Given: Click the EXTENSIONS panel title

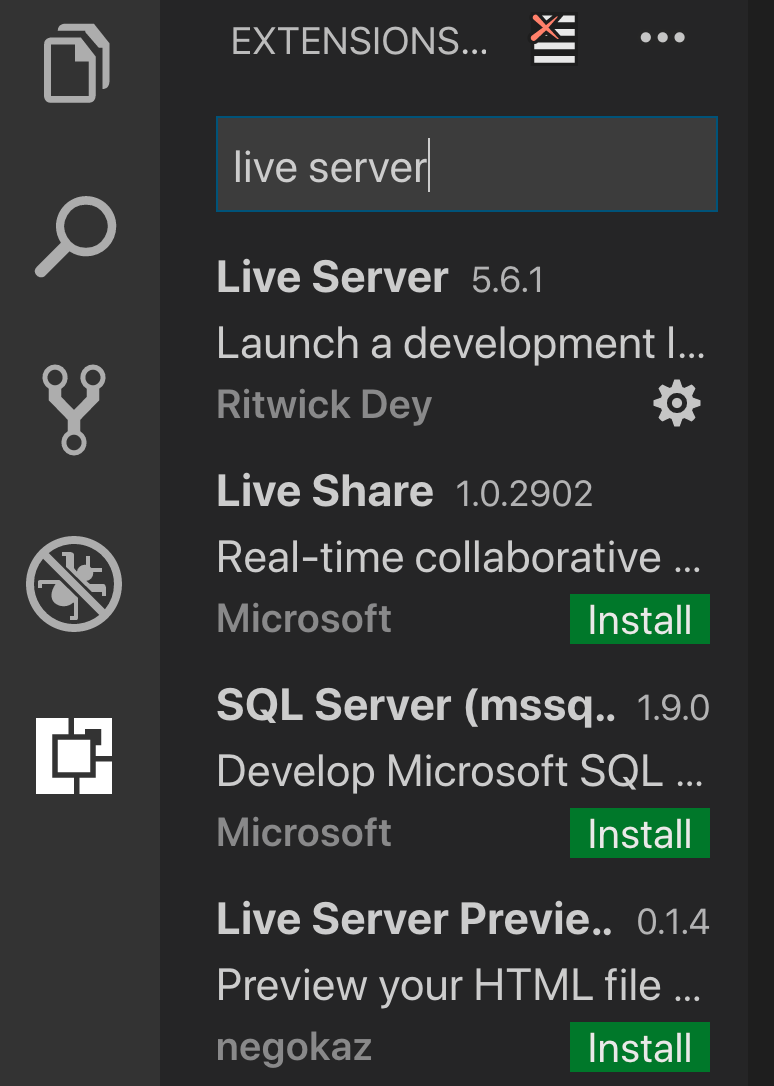Looking at the screenshot, I should 360,40.
